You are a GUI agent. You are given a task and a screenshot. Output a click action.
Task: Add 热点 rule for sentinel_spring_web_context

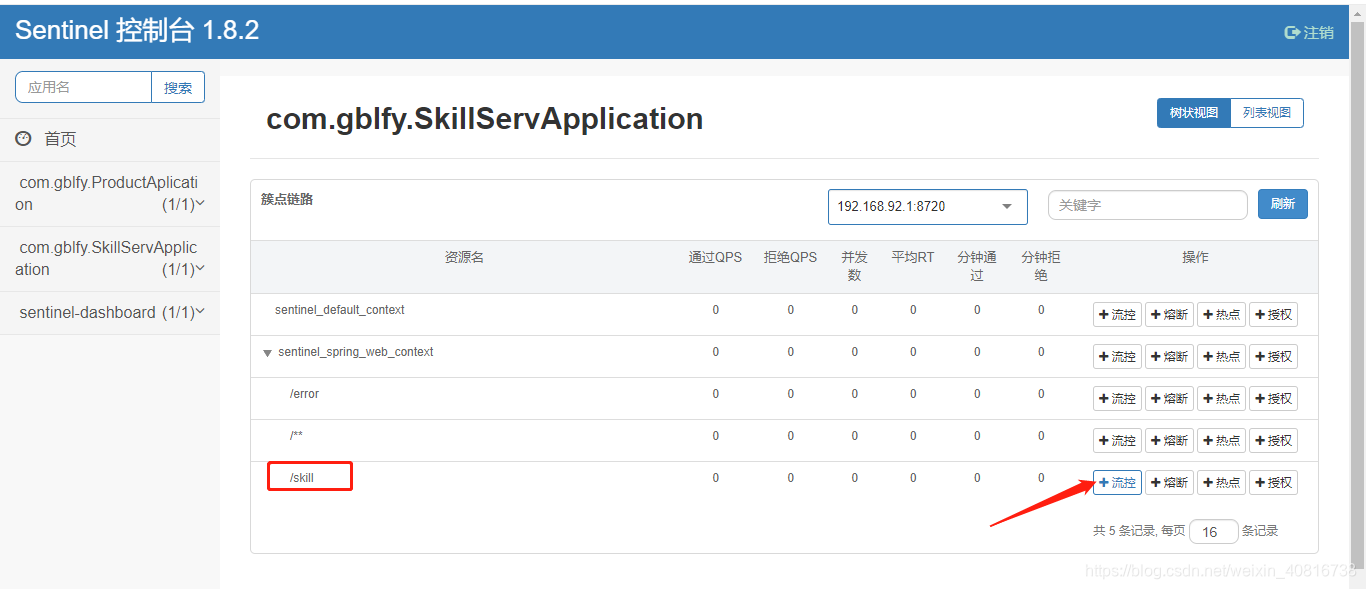[1221, 357]
